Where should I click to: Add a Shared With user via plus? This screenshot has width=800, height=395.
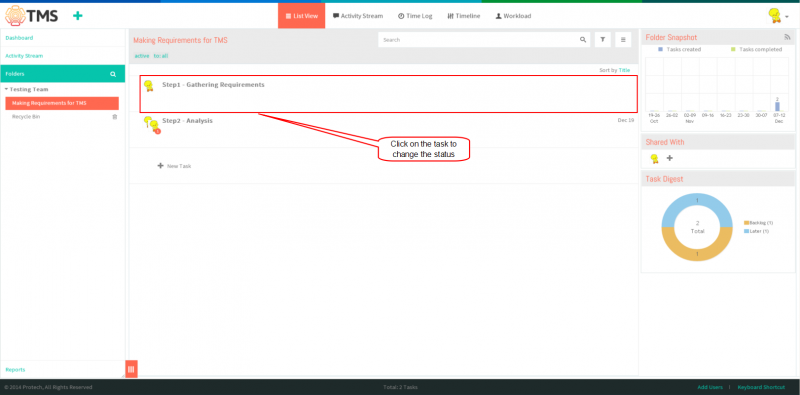(x=670, y=158)
